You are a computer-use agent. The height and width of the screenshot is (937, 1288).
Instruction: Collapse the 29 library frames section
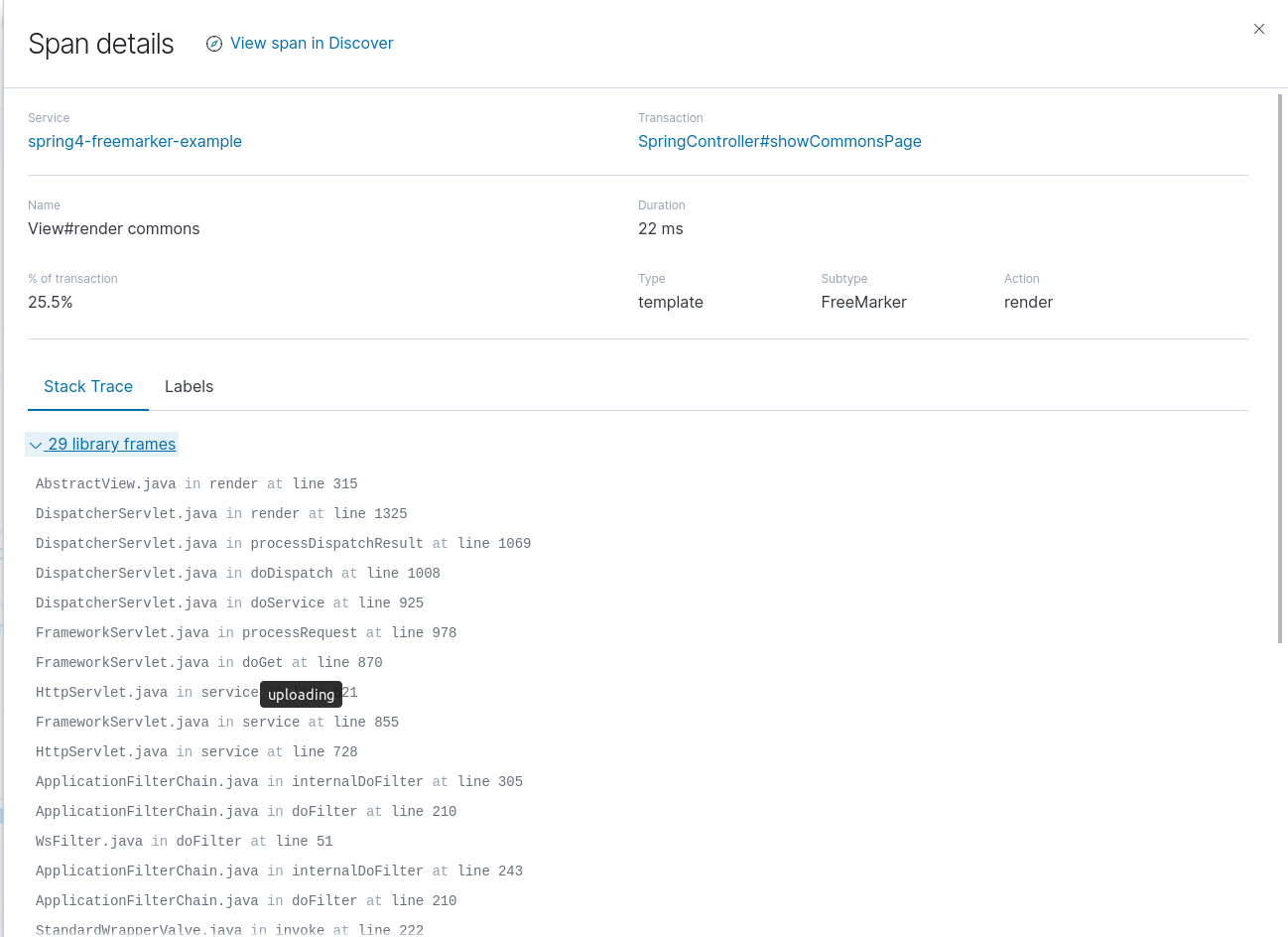click(102, 444)
